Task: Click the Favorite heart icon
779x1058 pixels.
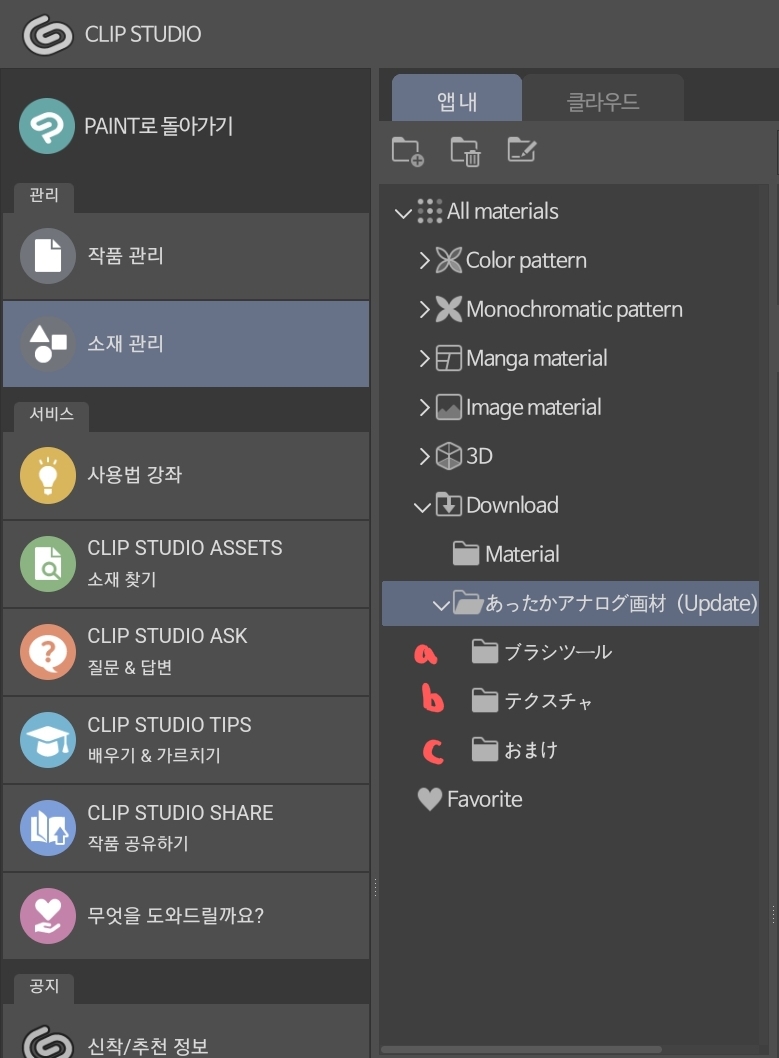Action: click(x=430, y=800)
